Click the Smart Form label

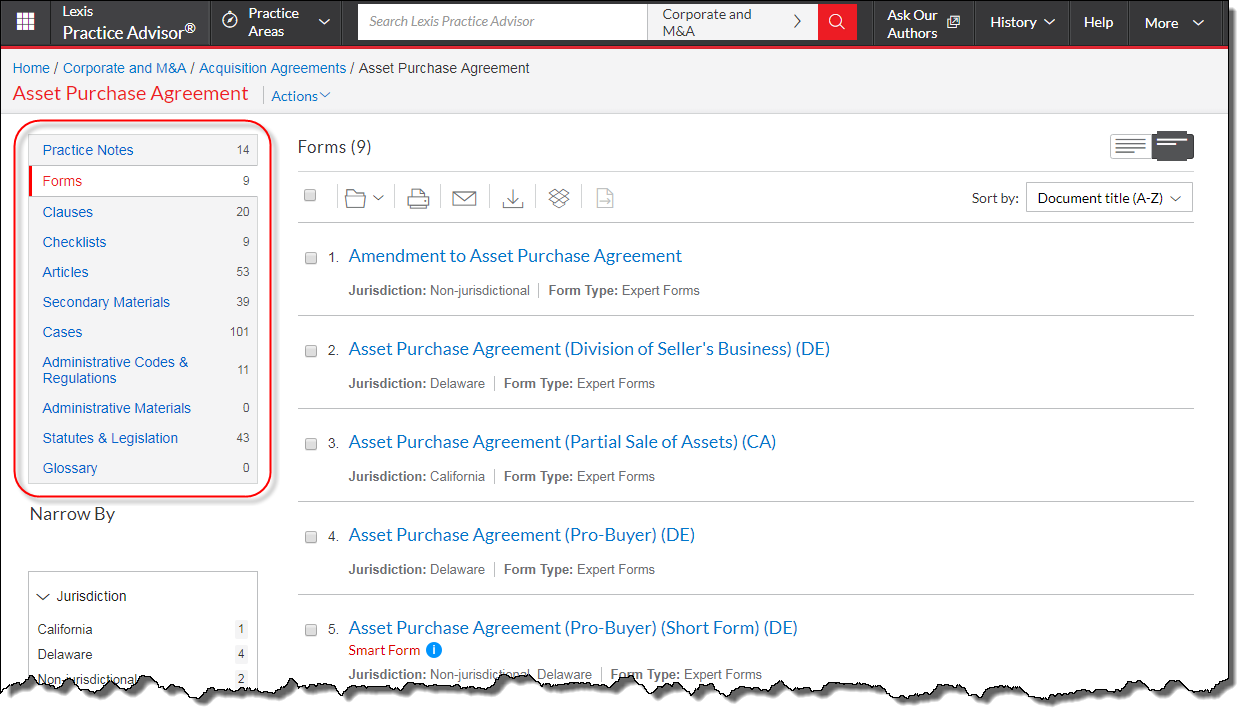click(x=384, y=650)
